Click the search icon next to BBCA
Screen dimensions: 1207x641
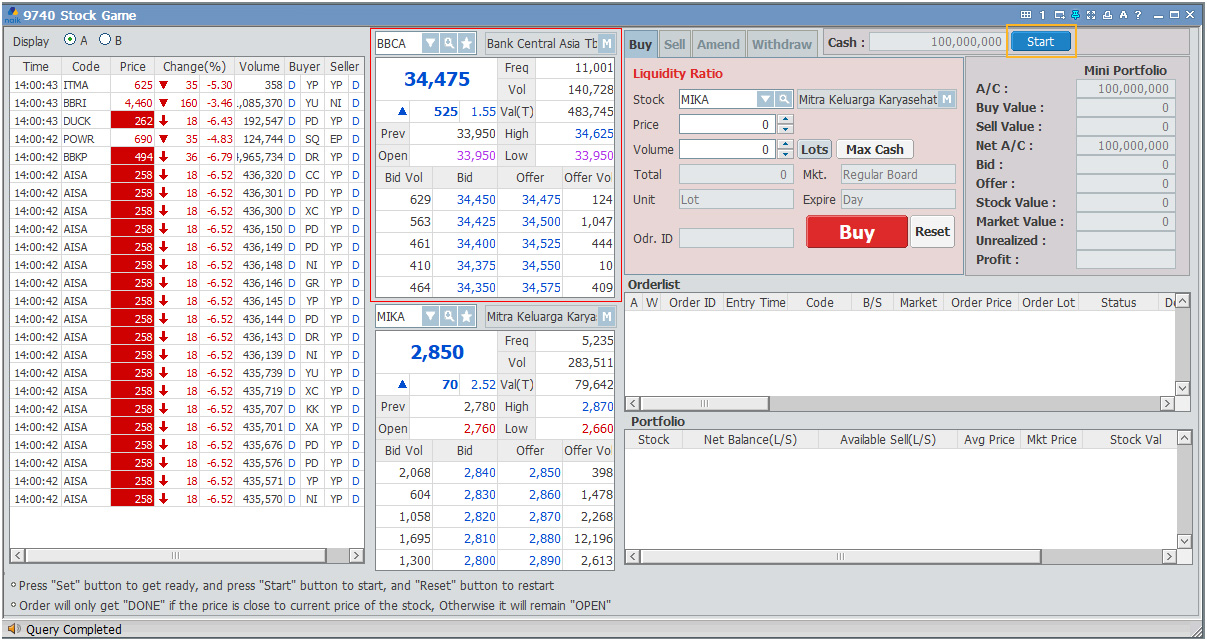(x=449, y=44)
